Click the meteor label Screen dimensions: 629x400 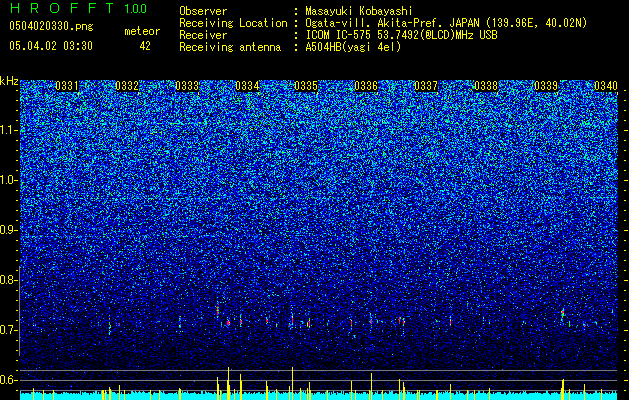142,31
